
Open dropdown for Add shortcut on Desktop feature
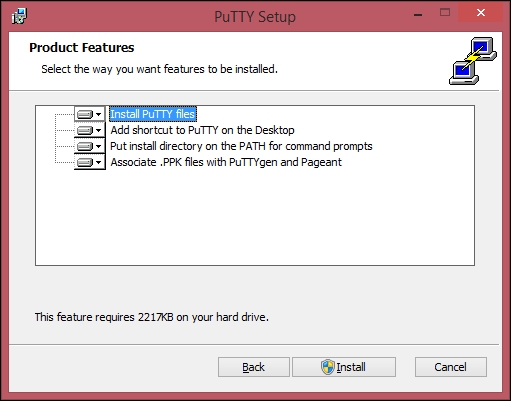pos(89,130)
